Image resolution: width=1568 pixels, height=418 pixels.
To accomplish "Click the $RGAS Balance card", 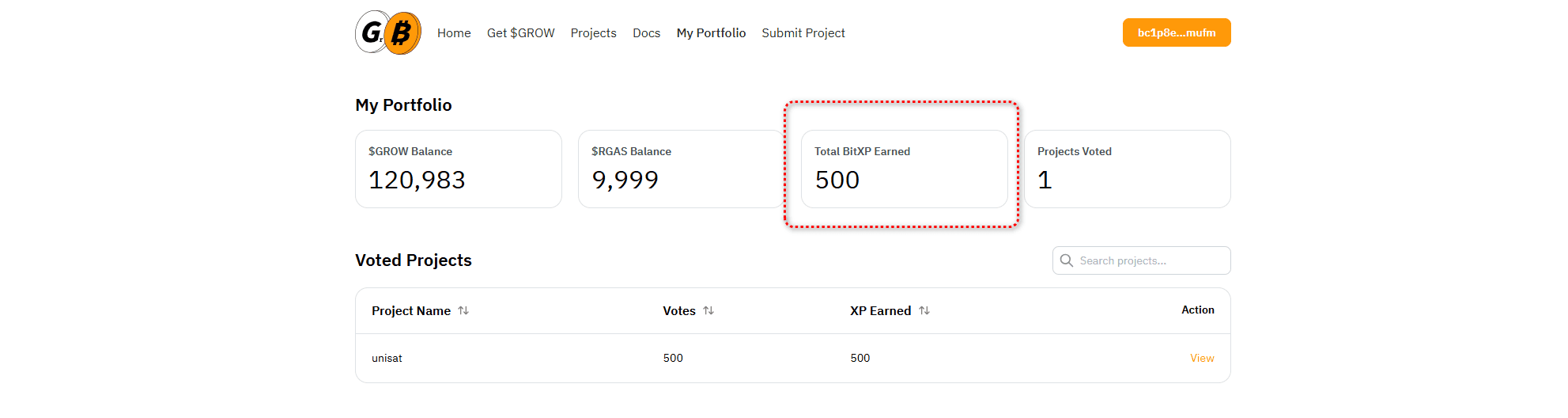I will click(x=681, y=169).
